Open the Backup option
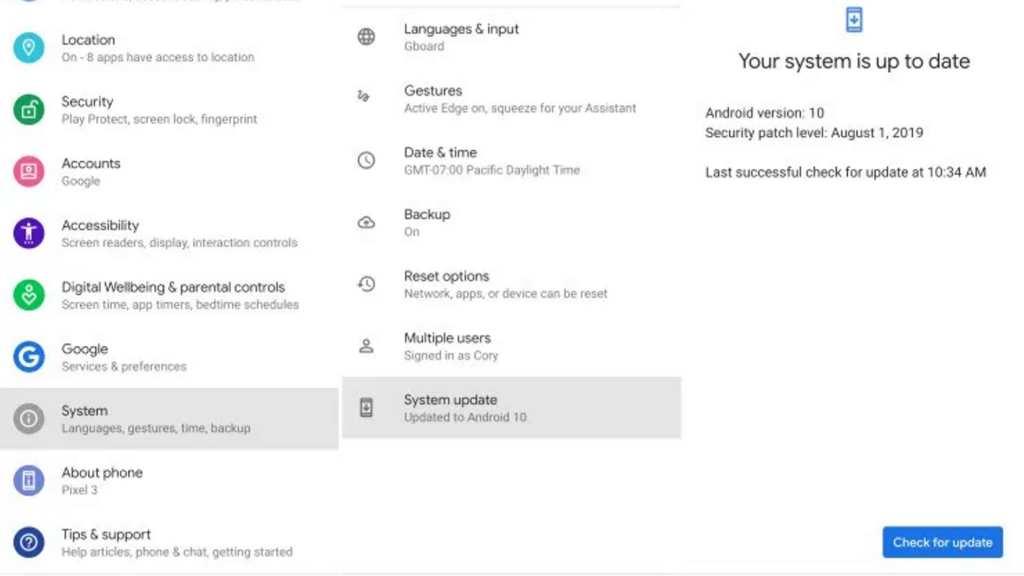Screen dimensions: 1024x576 point(511,222)
